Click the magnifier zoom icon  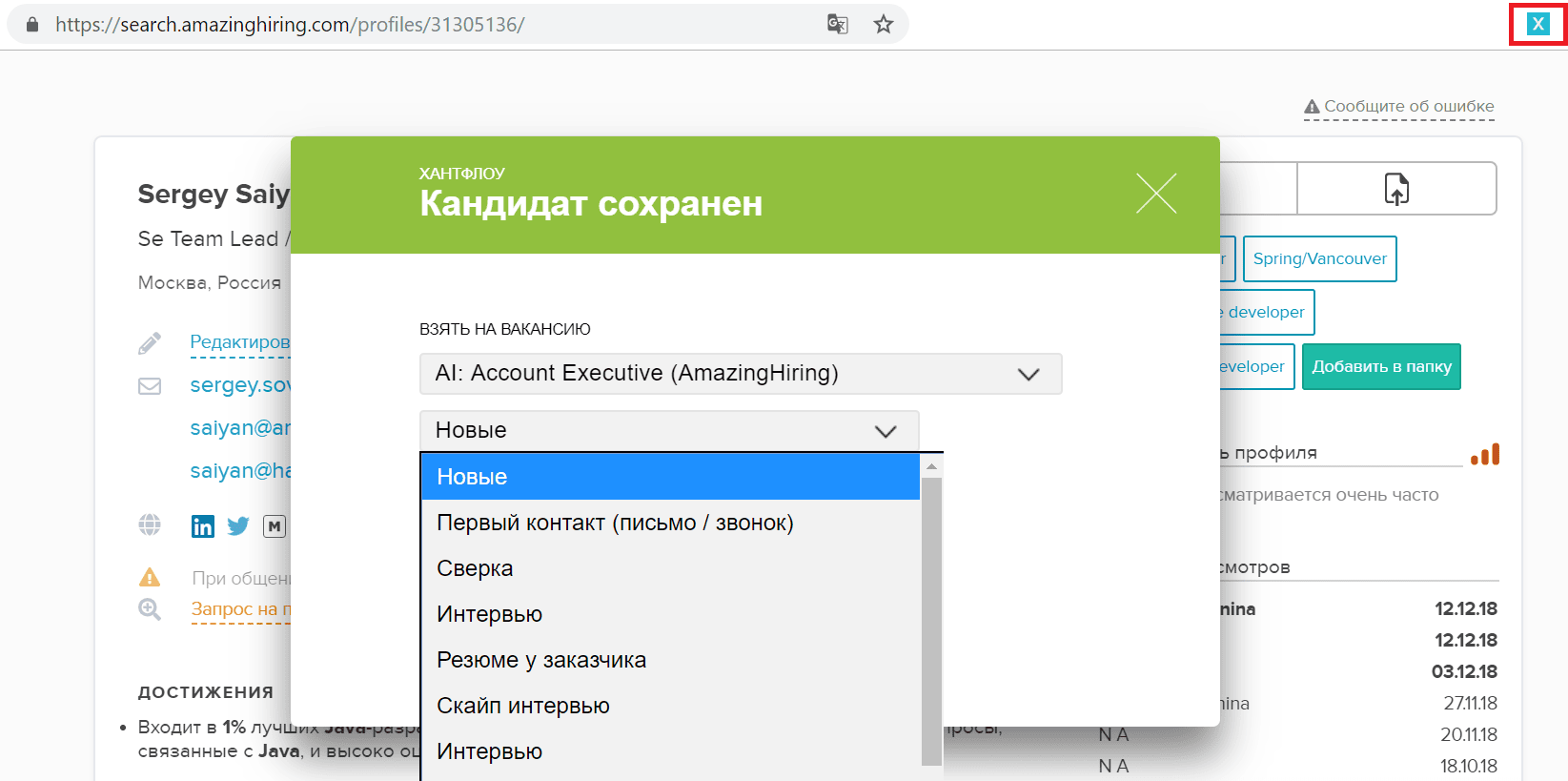pos(150,608)
